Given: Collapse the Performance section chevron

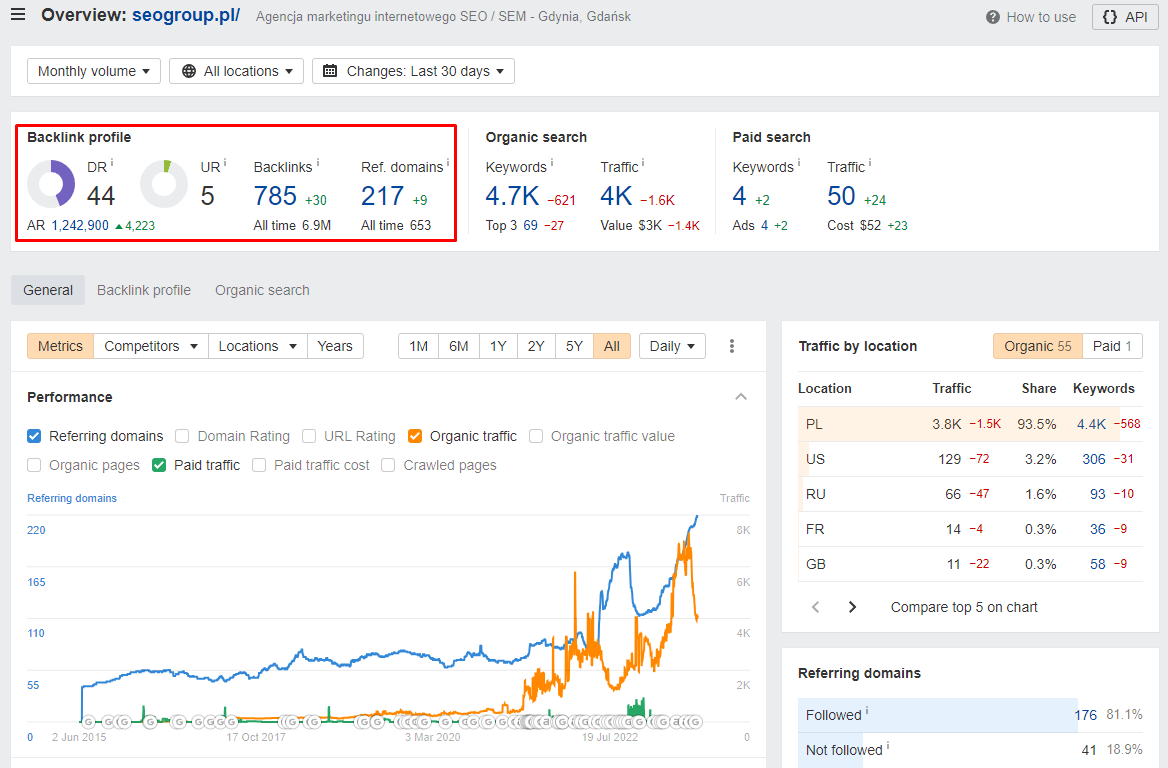Looking at the screenshot, I should click(740, 396).
